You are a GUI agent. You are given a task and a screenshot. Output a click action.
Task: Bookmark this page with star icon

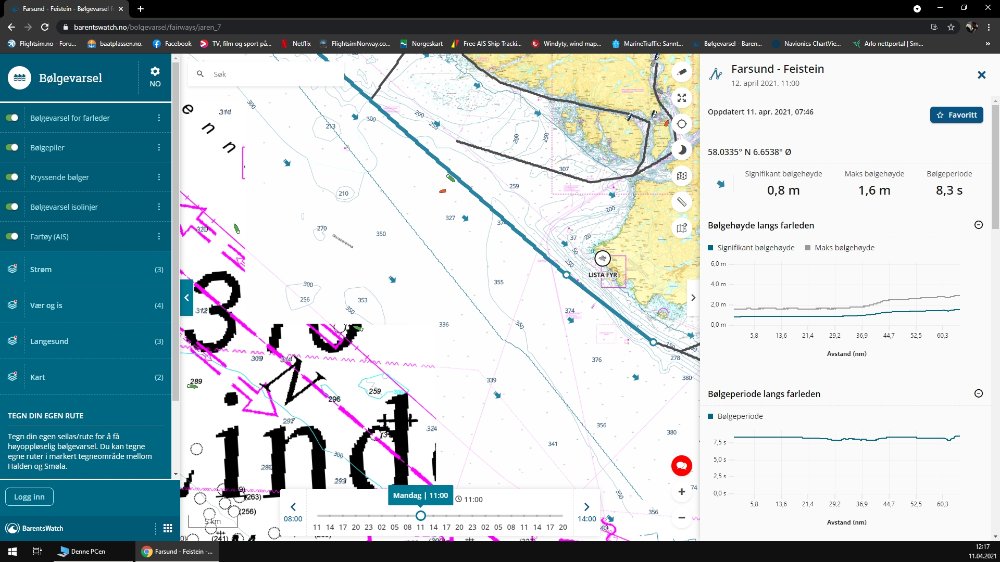pyautogui.click(x=951, y=27)
